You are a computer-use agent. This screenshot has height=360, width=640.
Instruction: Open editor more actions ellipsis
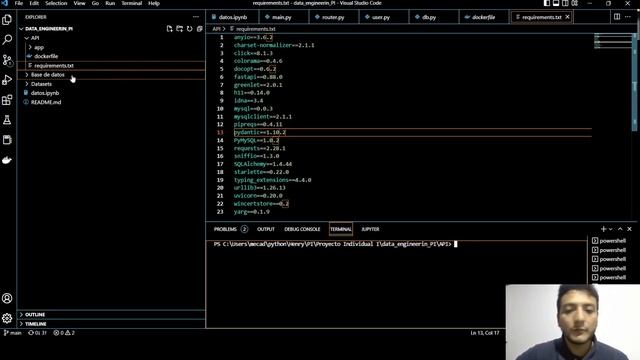coord(628,17)
